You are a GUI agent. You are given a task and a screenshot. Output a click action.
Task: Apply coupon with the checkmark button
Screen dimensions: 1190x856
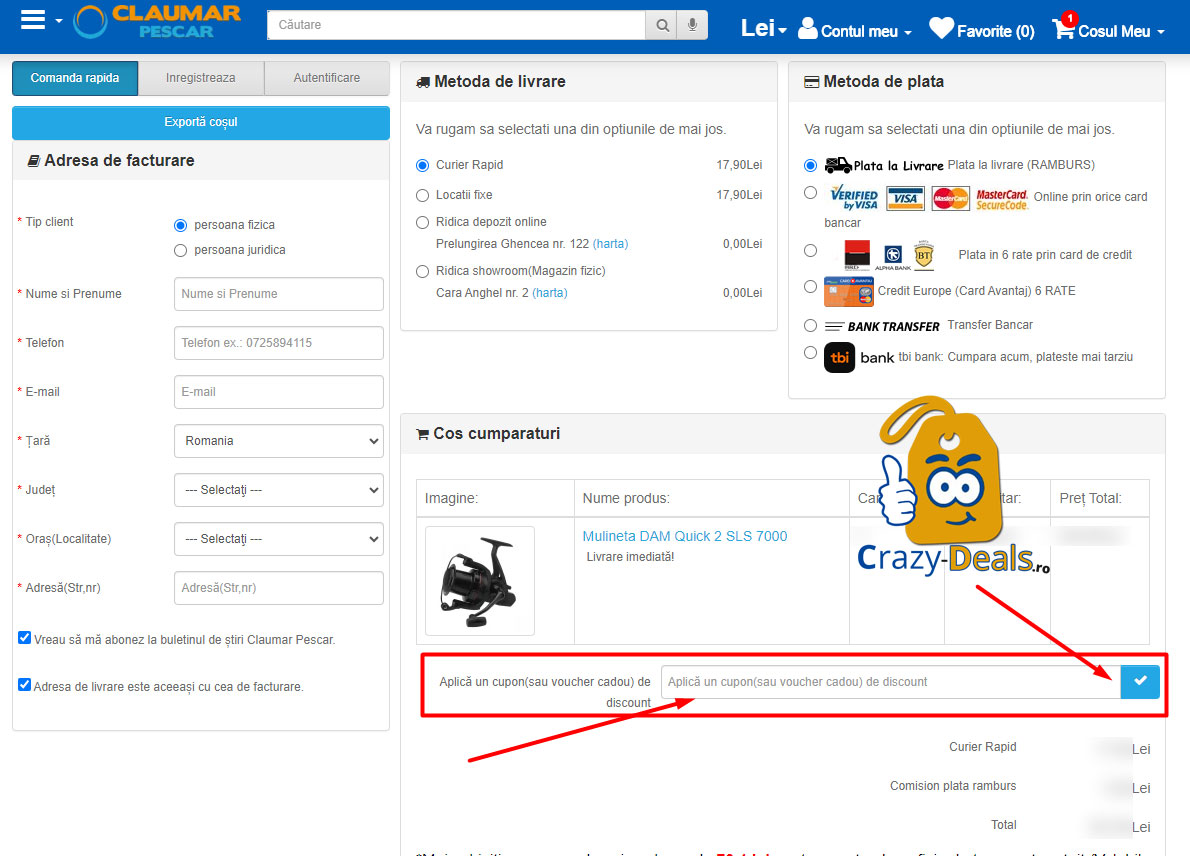(x=1140, y=681)
